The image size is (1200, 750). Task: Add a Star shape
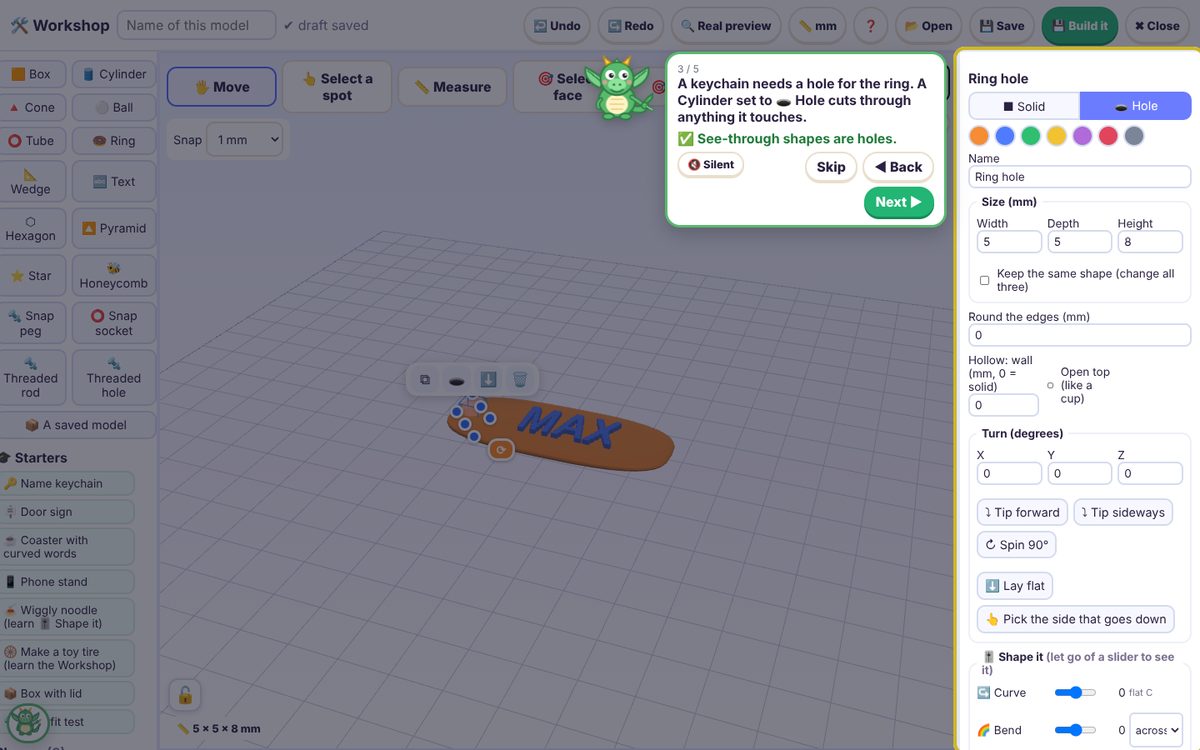coord(33,275)
